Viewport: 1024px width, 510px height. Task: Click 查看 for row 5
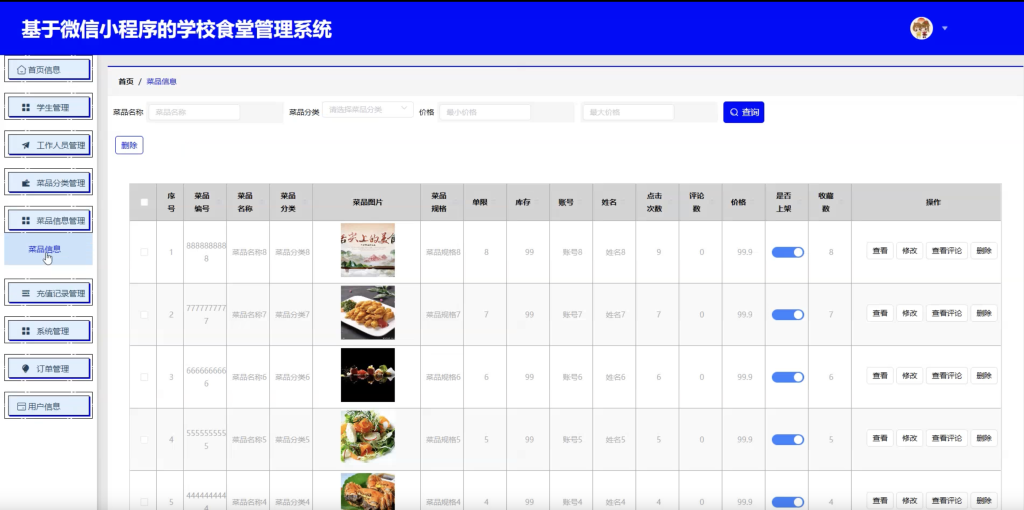[880, 501]
